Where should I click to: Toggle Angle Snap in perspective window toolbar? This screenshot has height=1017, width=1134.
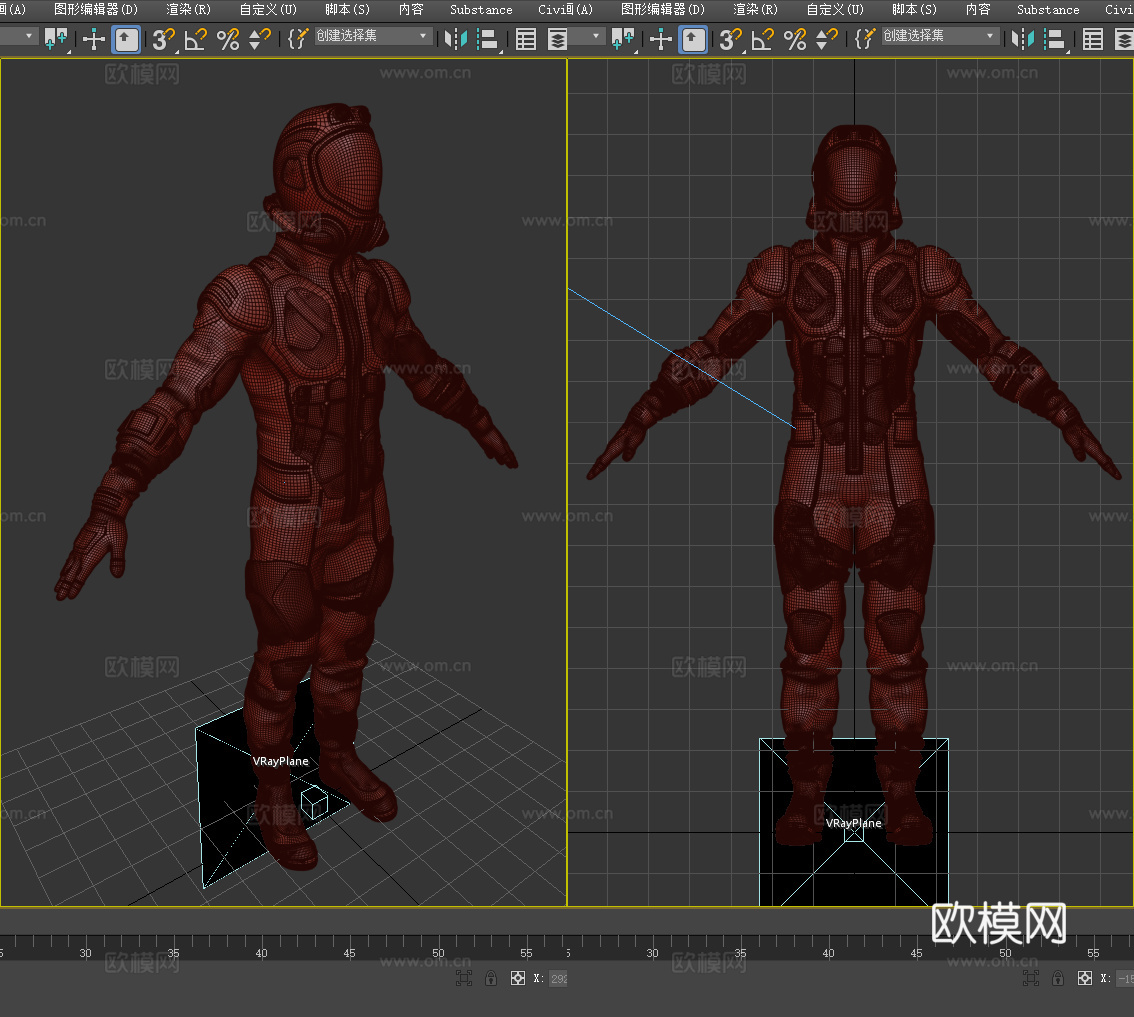pyautogui.click(x=195, y=39)
